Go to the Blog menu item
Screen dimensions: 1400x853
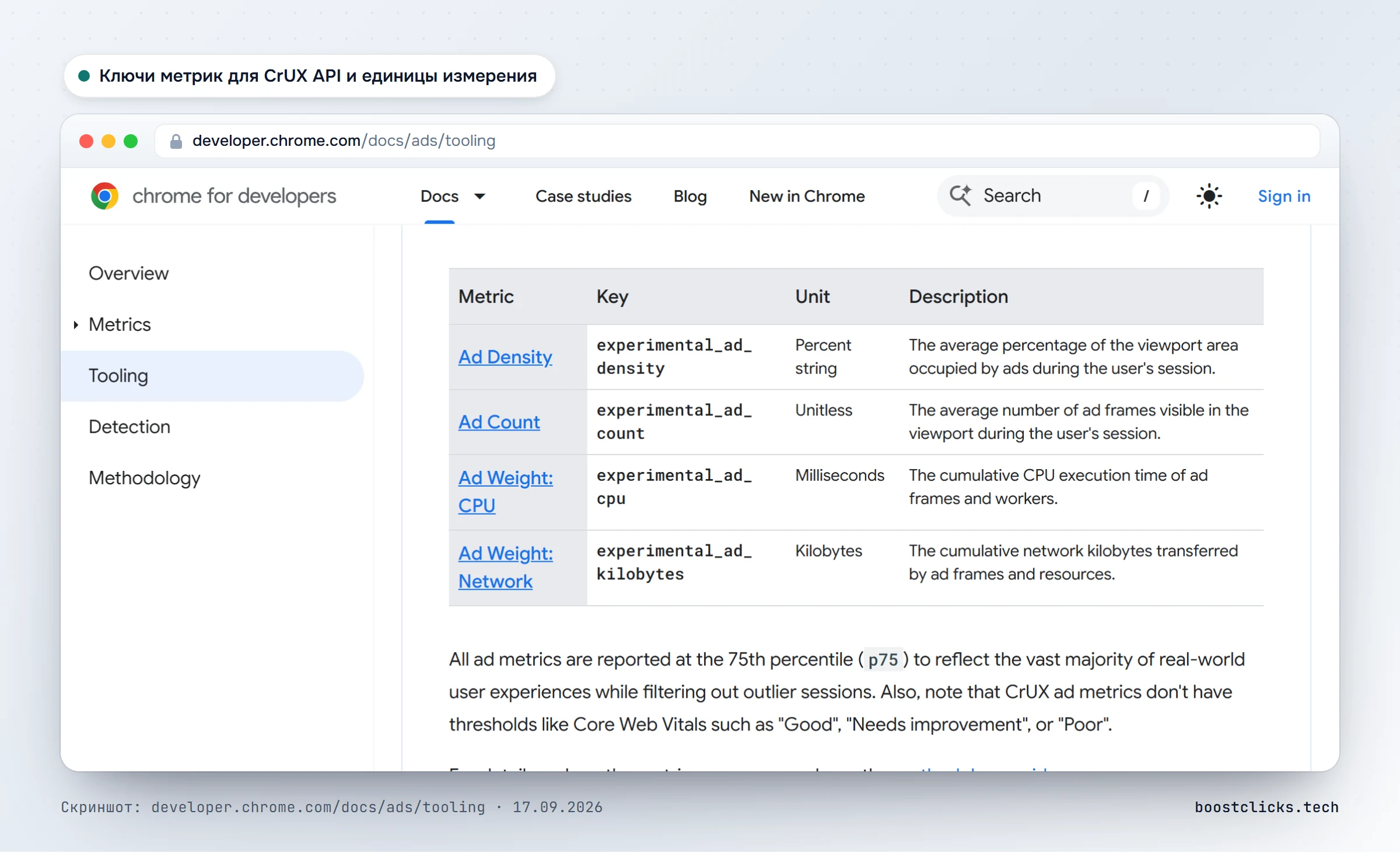[690, 197]
